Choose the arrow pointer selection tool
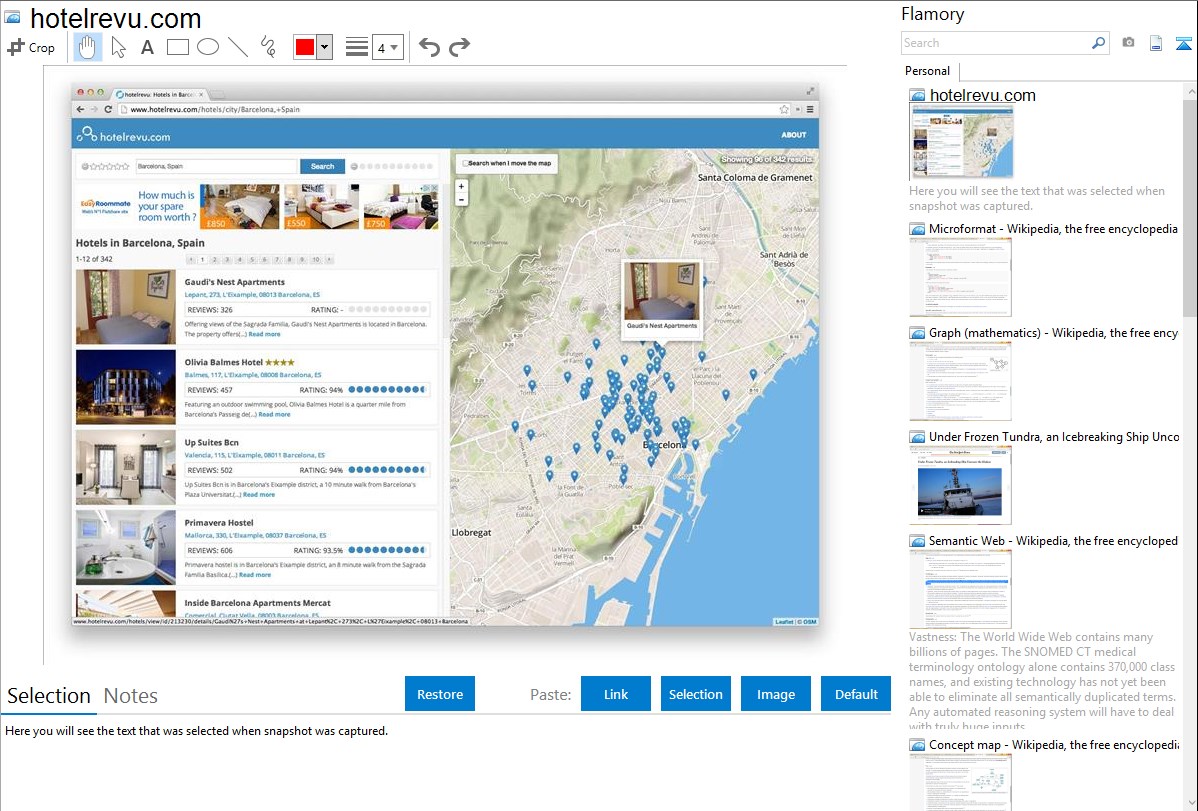 [118, 47]
